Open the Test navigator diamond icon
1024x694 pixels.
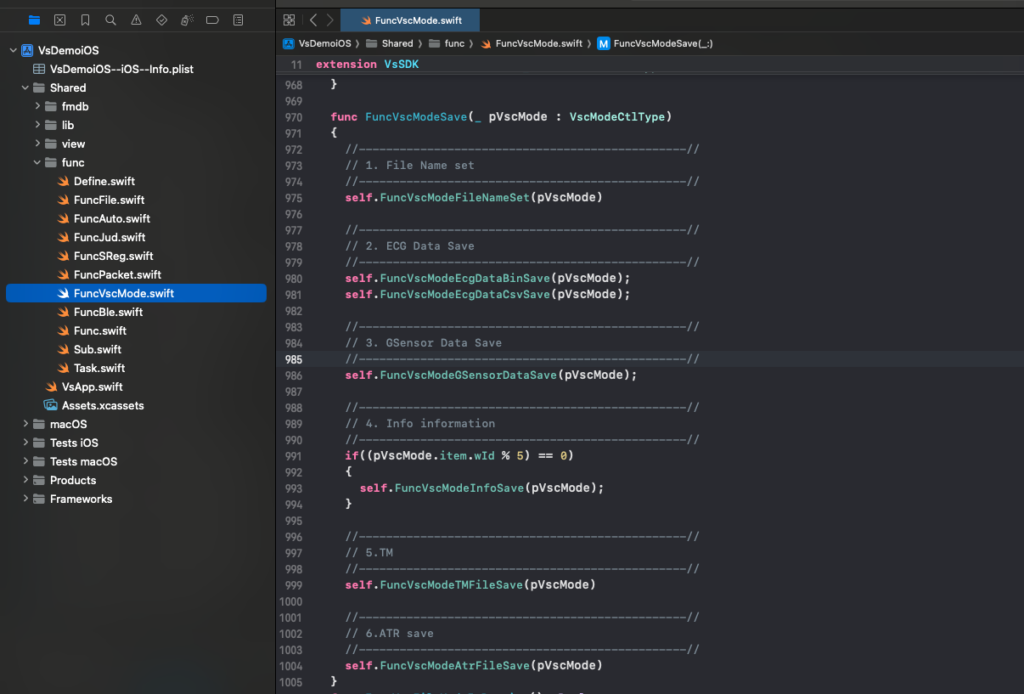point(161,20)
